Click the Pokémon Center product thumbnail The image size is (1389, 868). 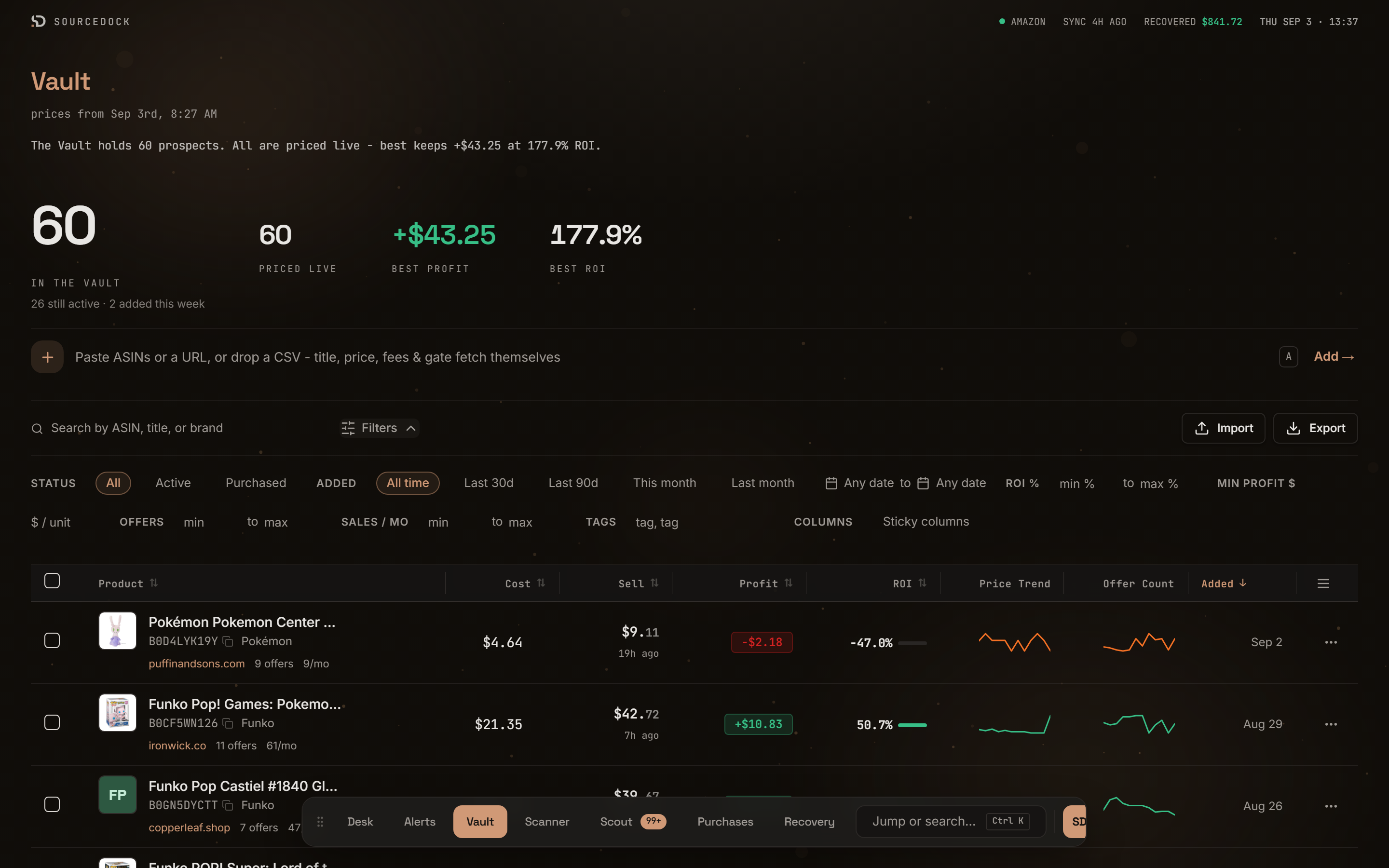point(117,630)
